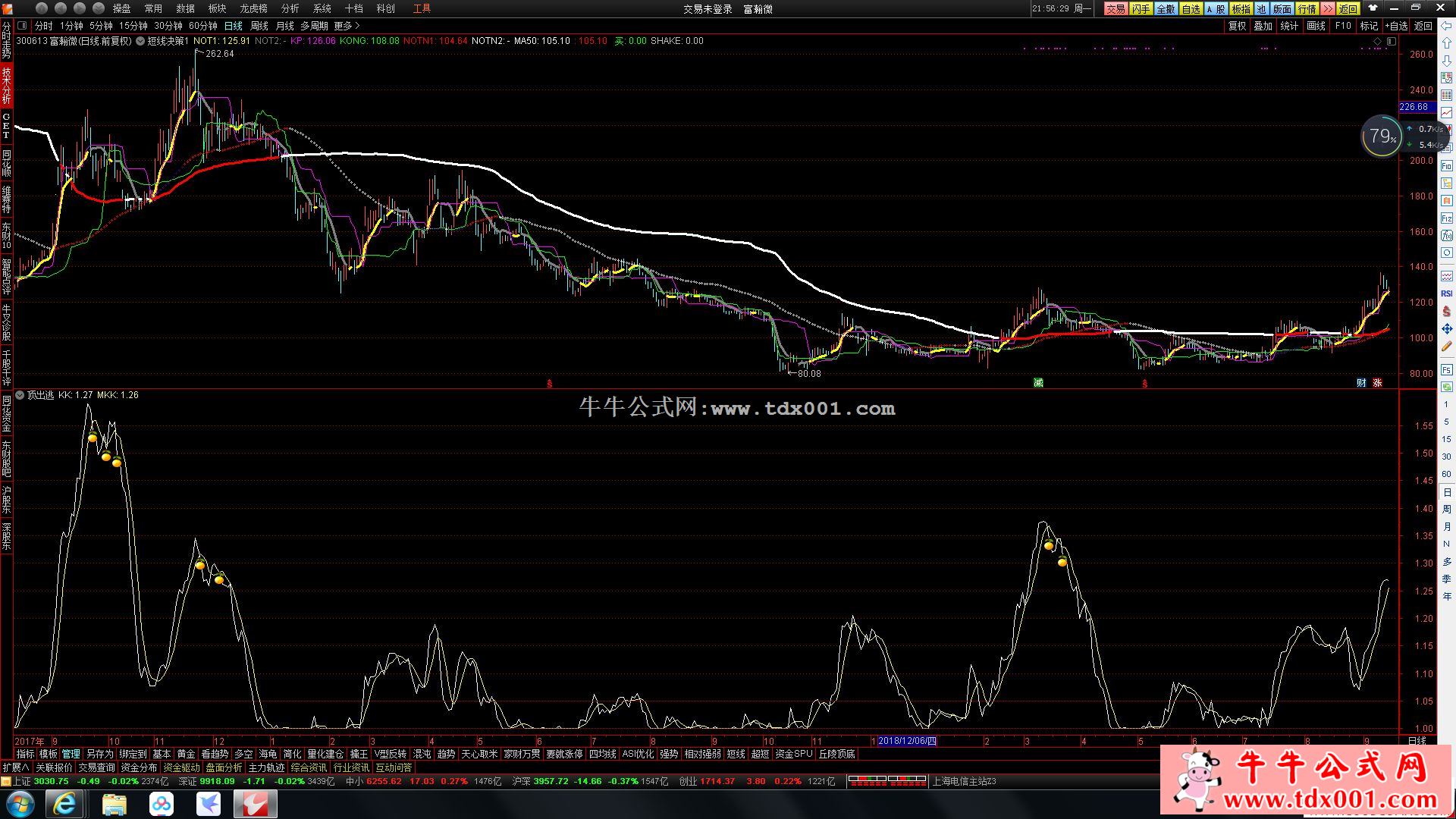Viewport: 1456px width, 819px height.
Task: Switch to 日线 daily period
Action: (x=234, y=26)
